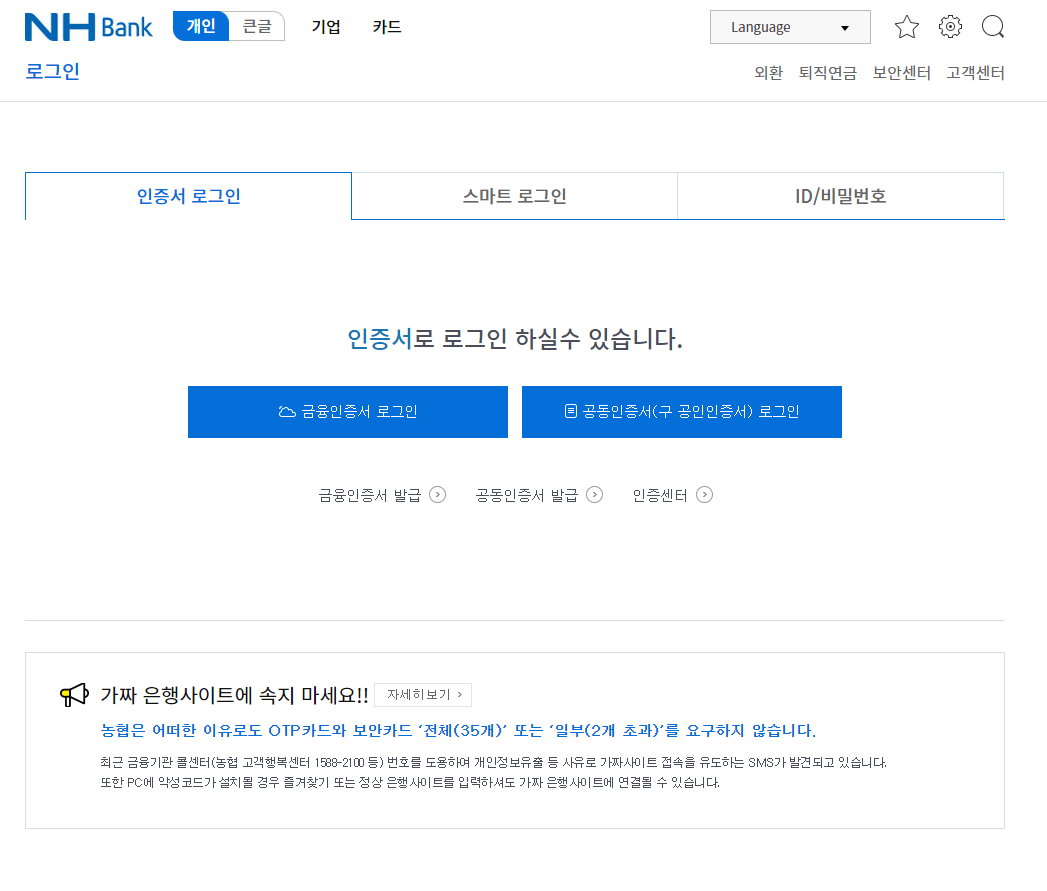The height and width of the screenshot is (891, 1047).
Task: Expand the 공동인증서 발급 chevron
Action: coord(594,494)
